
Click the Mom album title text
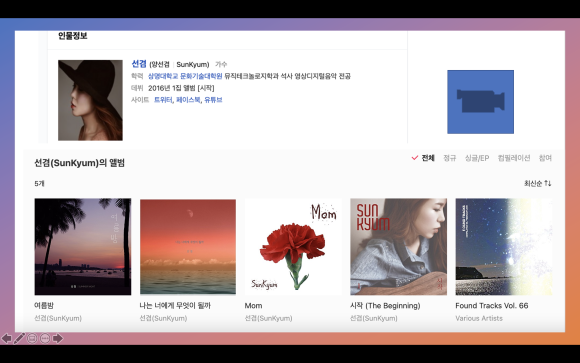(253, 306)
